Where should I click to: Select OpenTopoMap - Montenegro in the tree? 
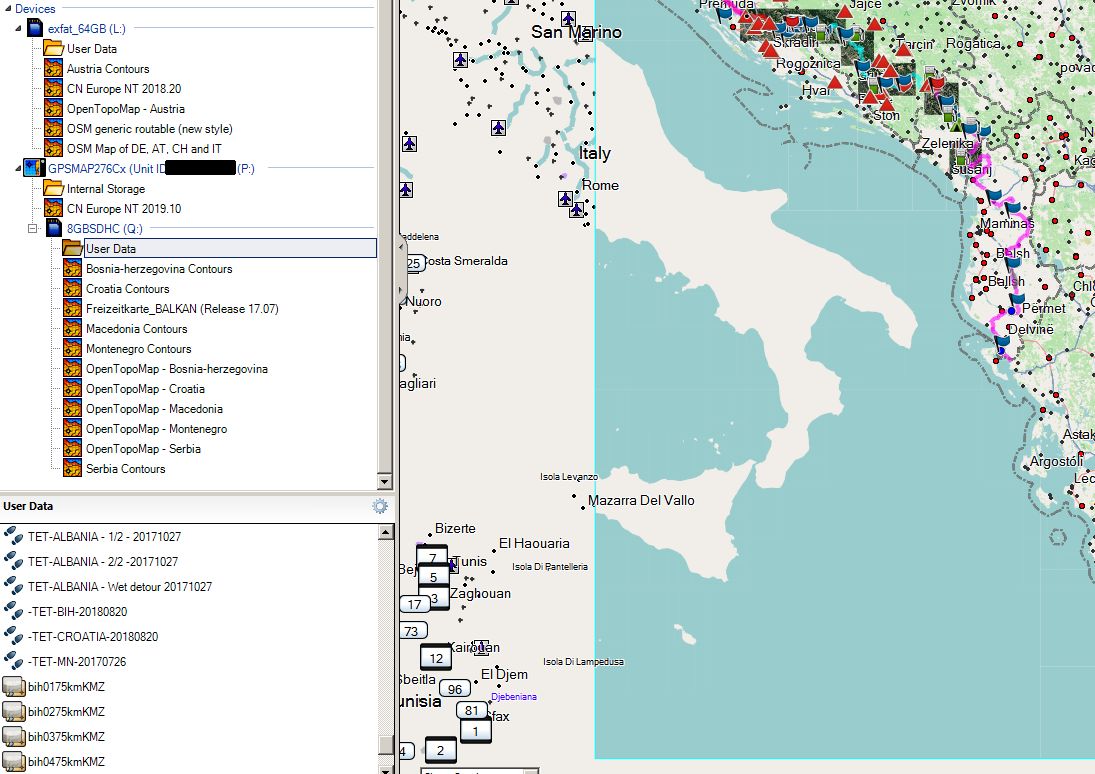point(156,429)
